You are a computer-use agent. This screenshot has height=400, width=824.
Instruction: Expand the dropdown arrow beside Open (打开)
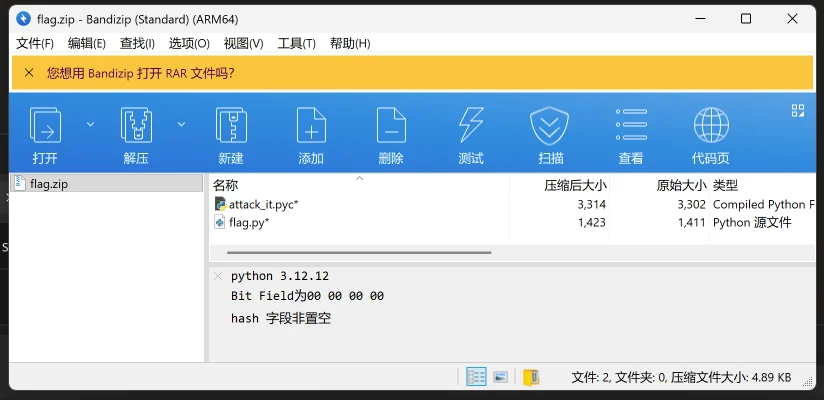[90, 124]
